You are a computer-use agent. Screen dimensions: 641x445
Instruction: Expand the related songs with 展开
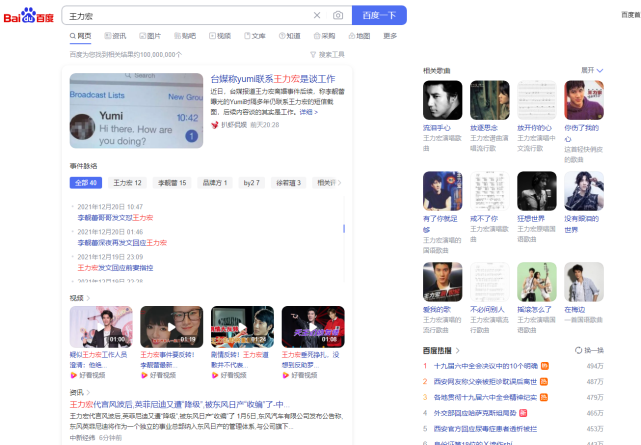click(592, 70)
